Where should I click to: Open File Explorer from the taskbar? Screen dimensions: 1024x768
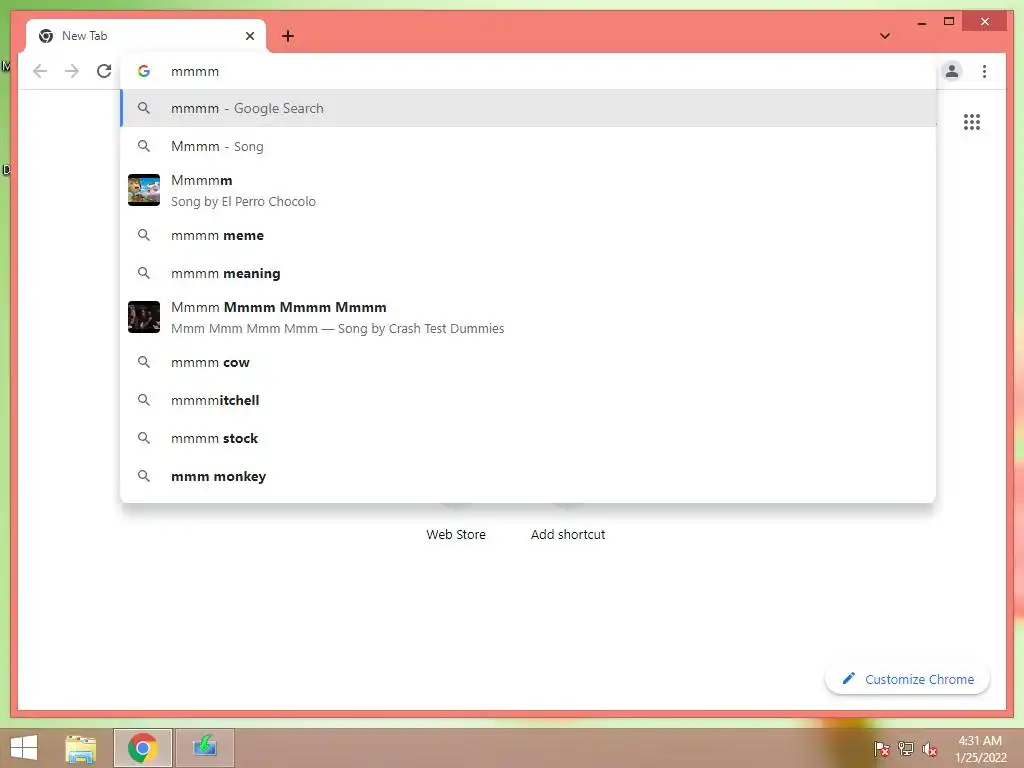coord(81,748)
